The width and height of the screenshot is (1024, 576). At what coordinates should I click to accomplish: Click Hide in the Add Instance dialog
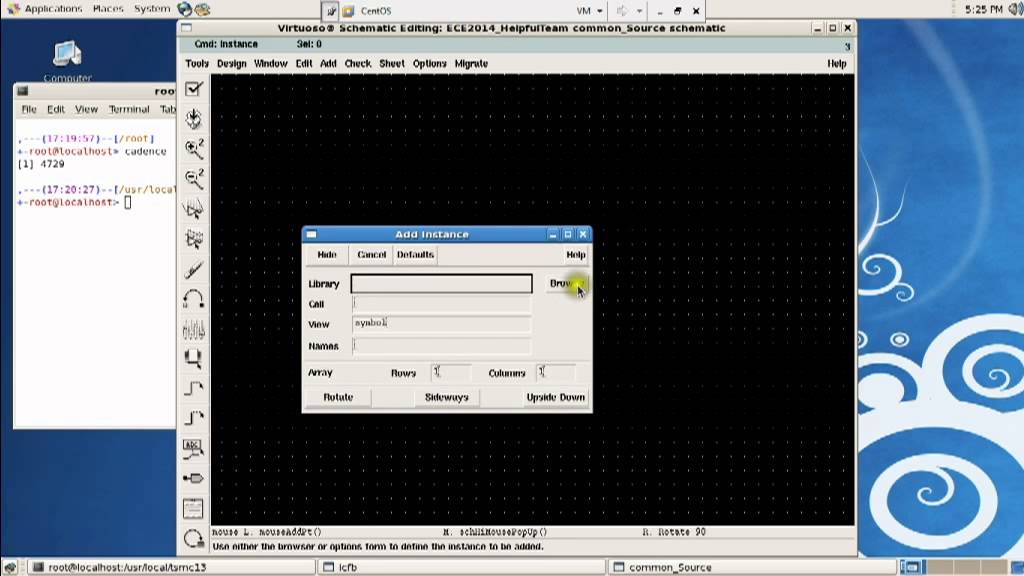(327, 254)
